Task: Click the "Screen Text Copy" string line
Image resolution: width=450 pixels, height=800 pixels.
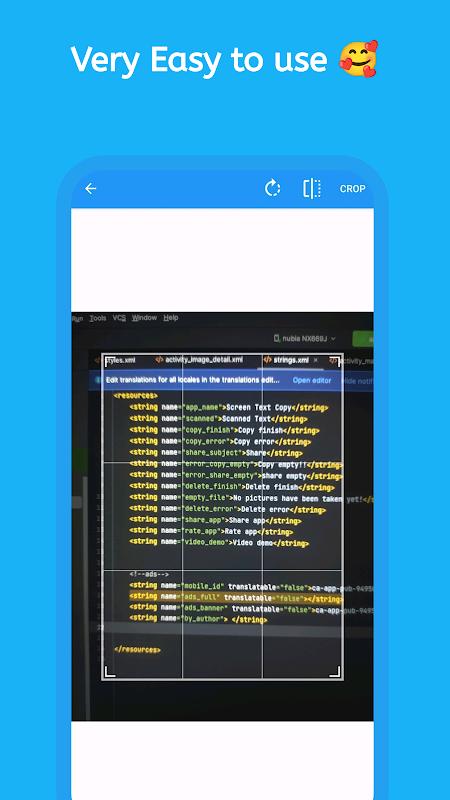Action: pos(229,408)
